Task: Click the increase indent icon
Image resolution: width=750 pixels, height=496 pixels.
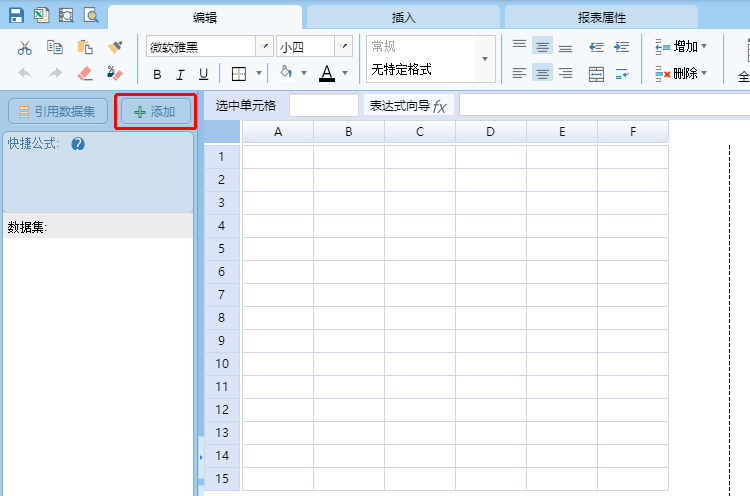Action: [x=621, y=46]
